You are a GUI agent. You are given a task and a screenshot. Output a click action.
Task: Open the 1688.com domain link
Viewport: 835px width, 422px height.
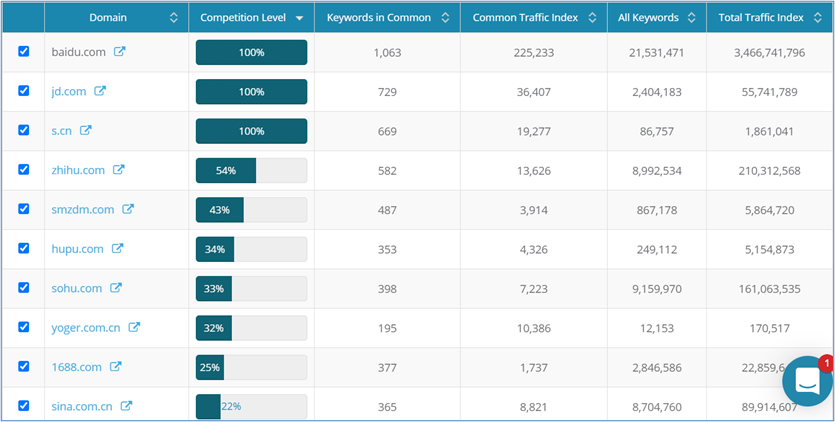77,368
